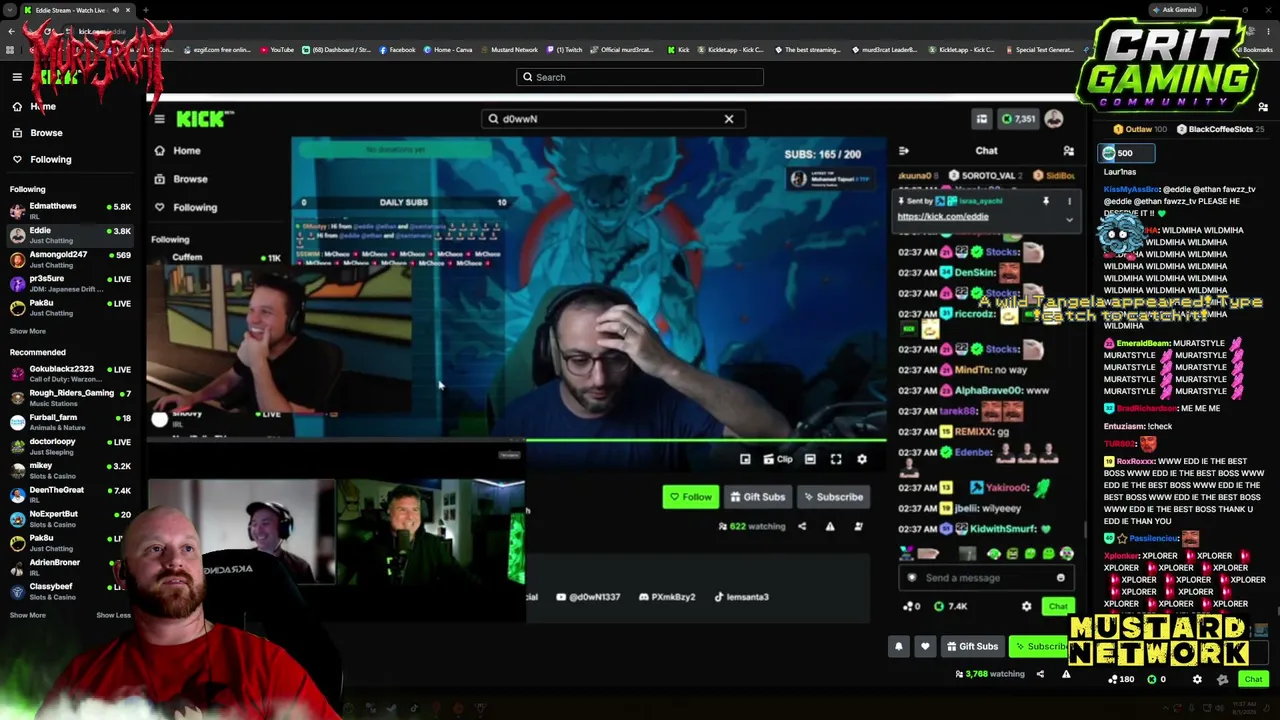Open Asmongold247 channel in Following list
Viewport: 1280px width, 720px height.
(x=70, y=259)
